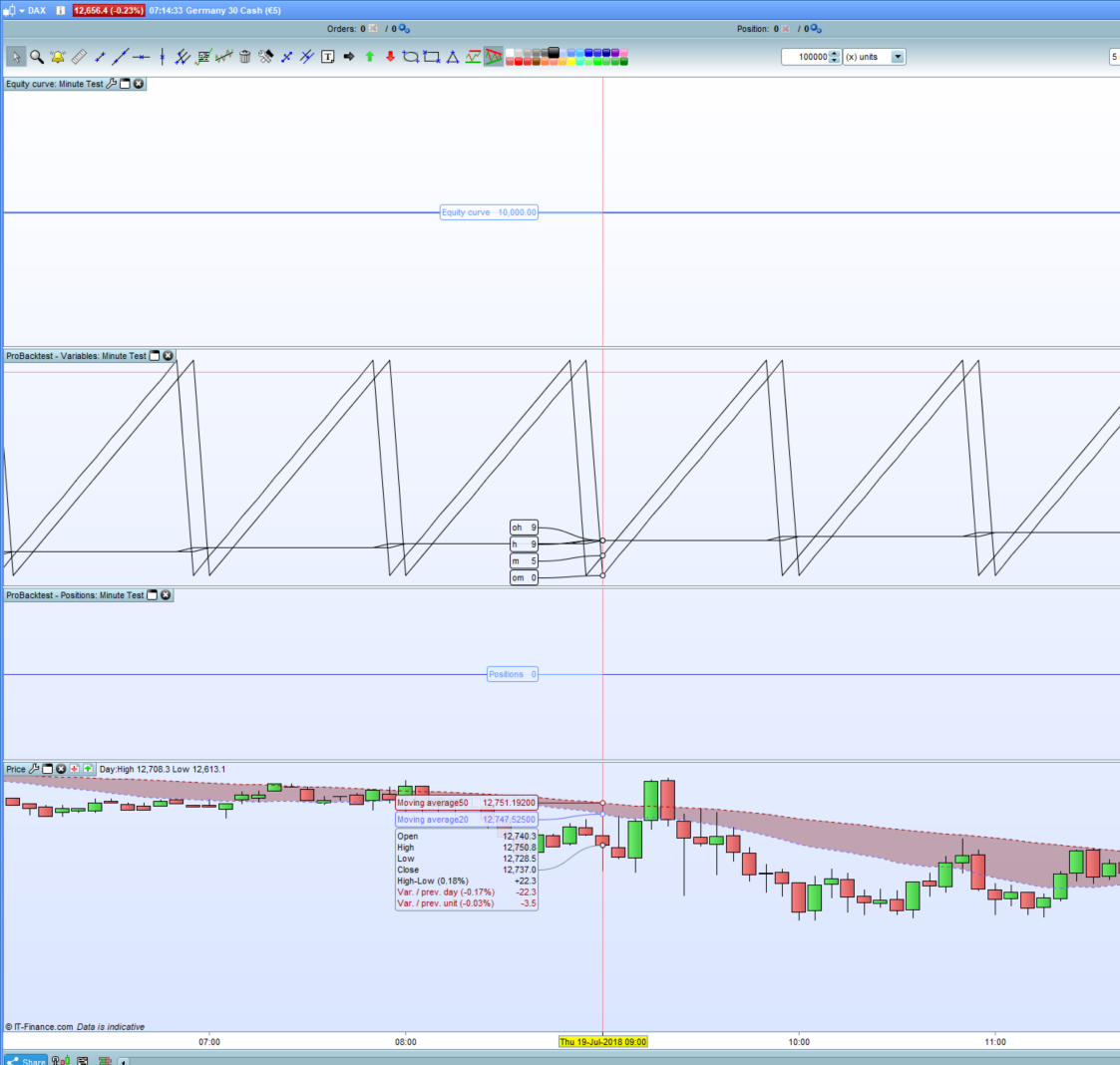Image resolution: width=1120 pixels, height=1065 pixels.
Task: Select the blue short crossed segment tool
Action: [x=286, y=57]
